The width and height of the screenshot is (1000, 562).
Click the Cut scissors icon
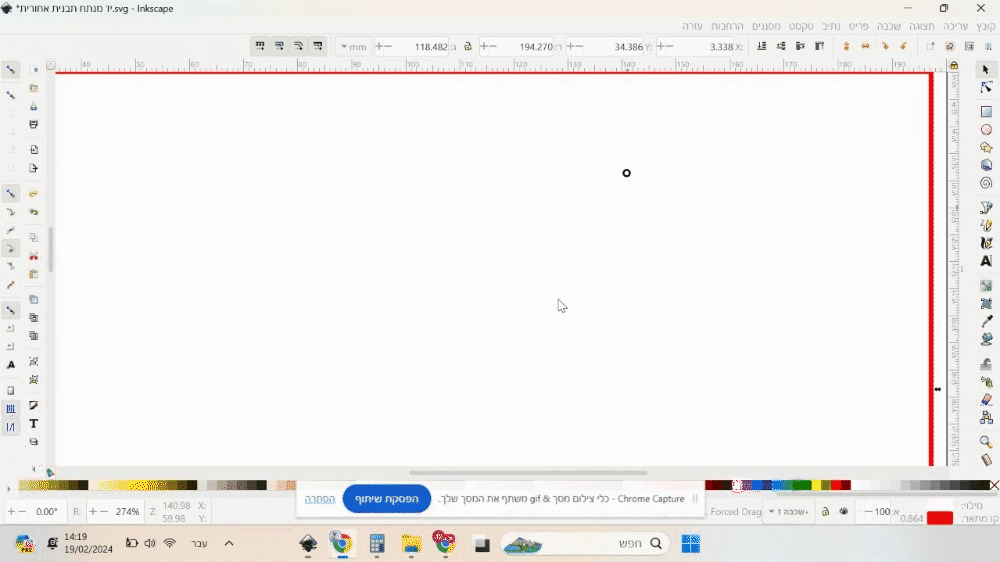point(34,256)
